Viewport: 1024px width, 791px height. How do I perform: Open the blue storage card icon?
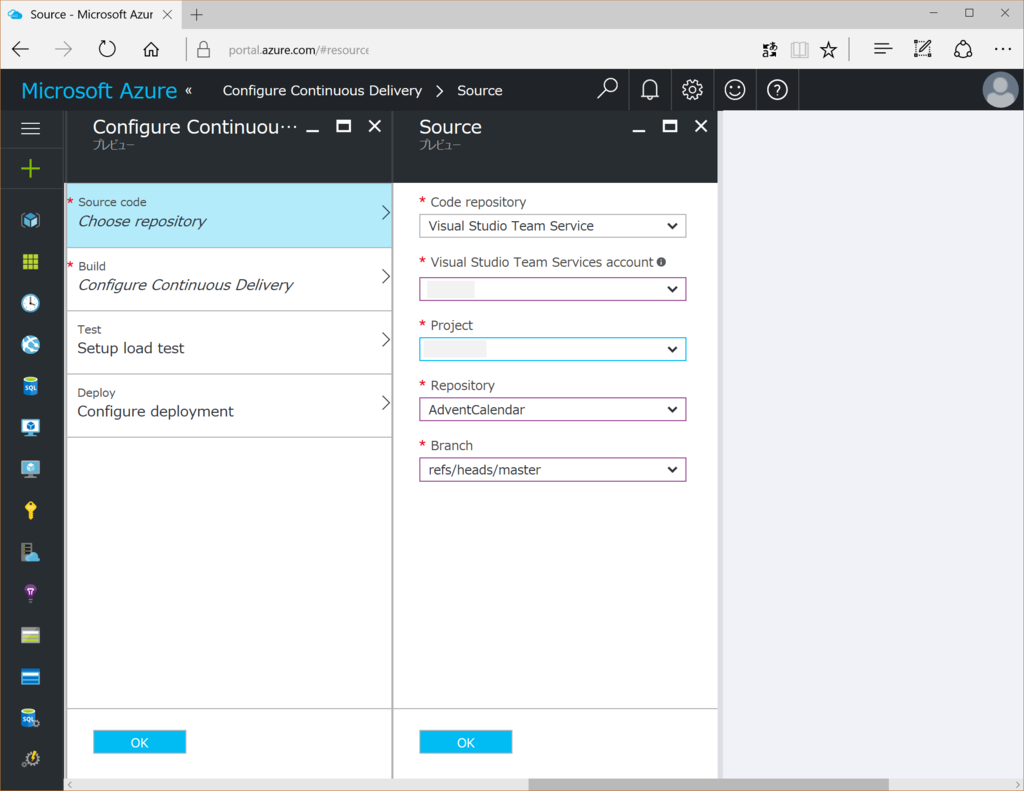tap(30, 677)
